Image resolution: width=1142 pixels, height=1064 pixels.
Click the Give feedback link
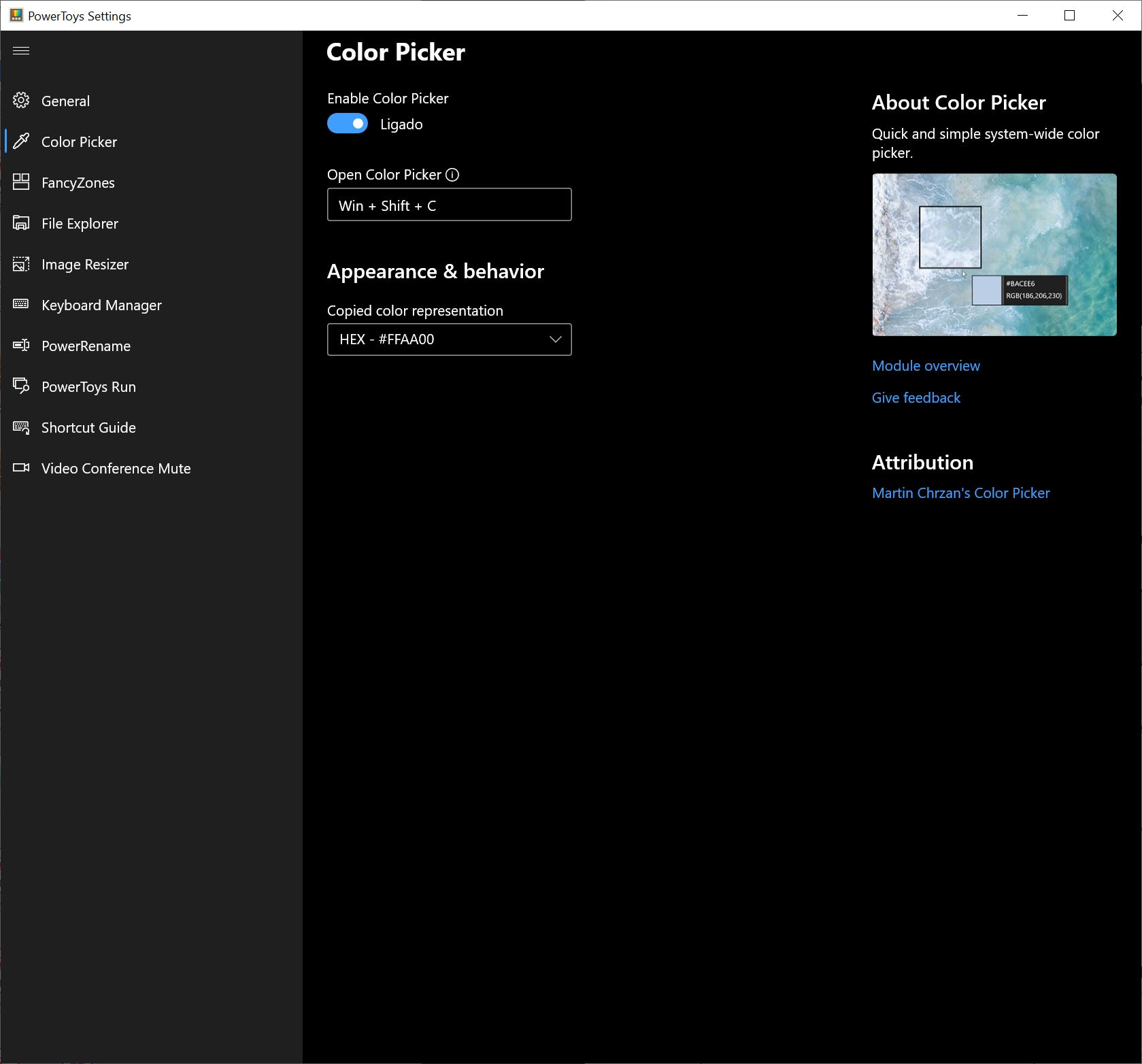tap(916, 398)
